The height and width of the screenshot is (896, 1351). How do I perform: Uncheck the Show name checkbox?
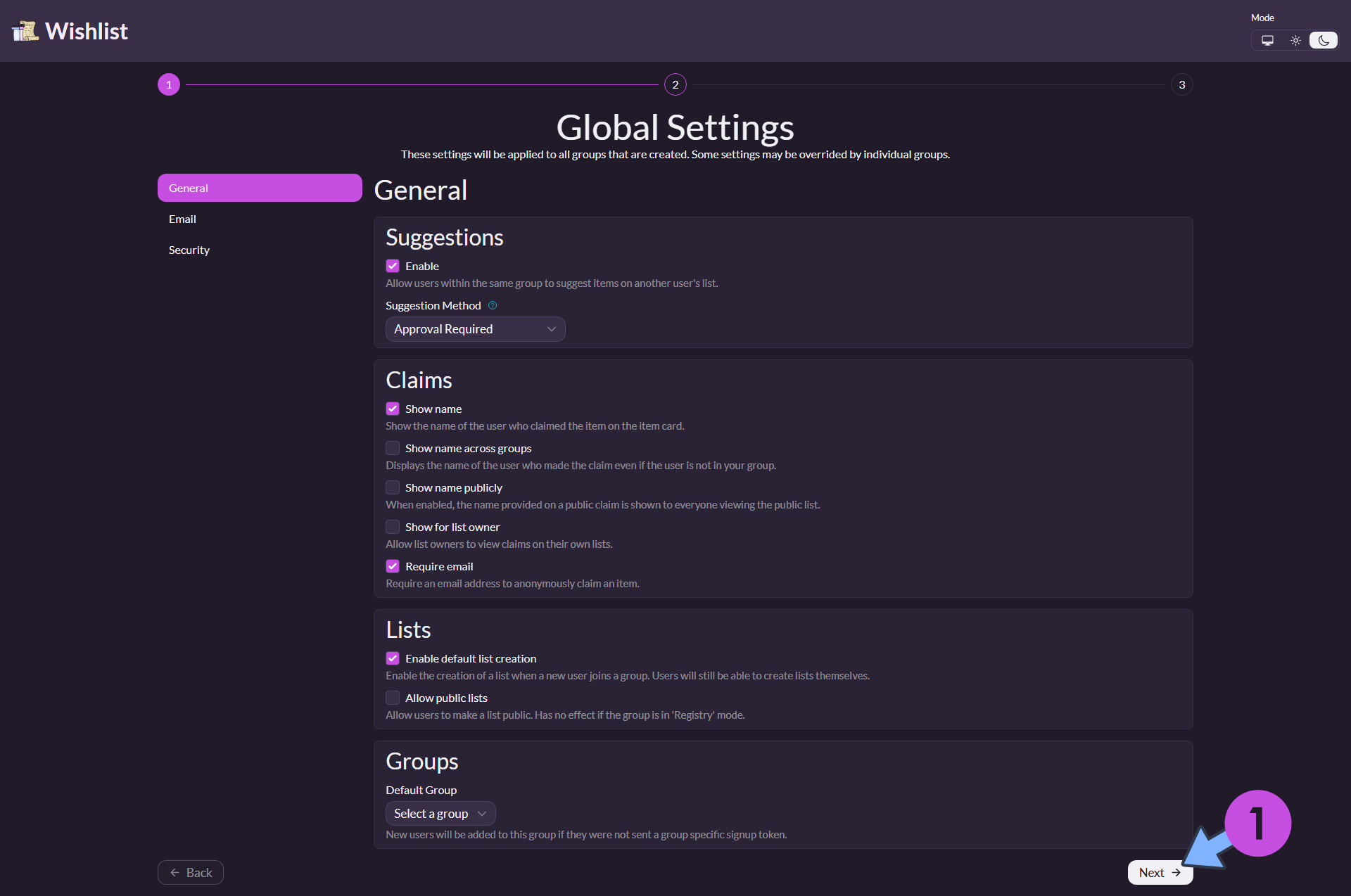tap(393, 409)
